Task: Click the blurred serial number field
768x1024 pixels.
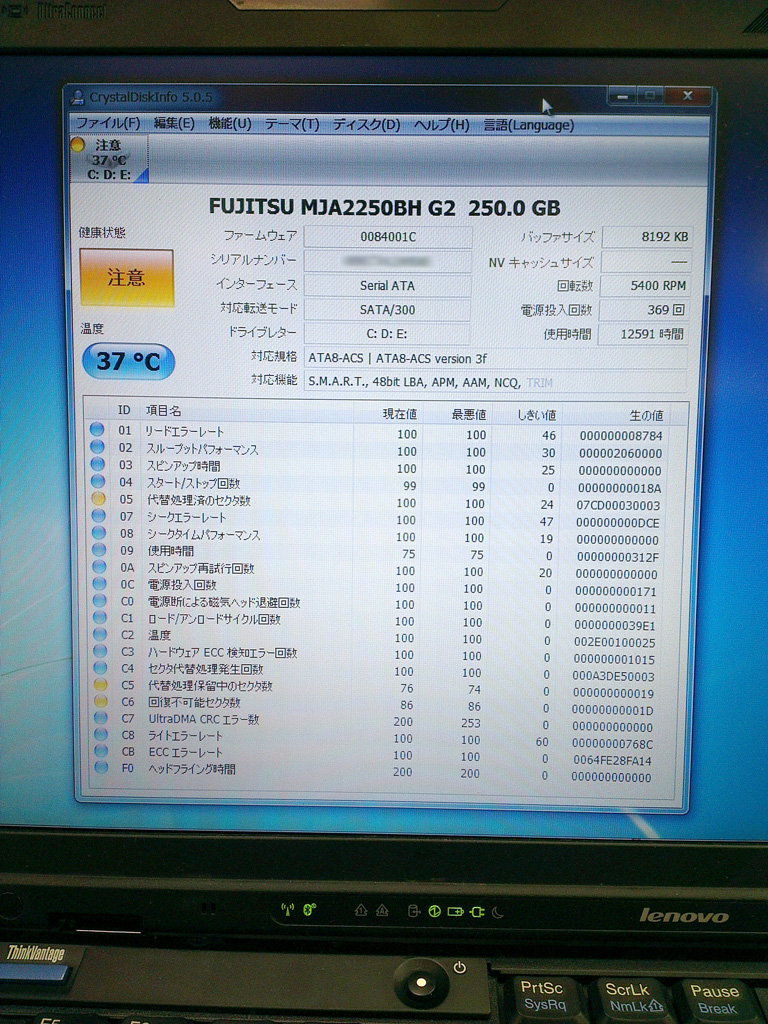Action: (x=388, y=261)
